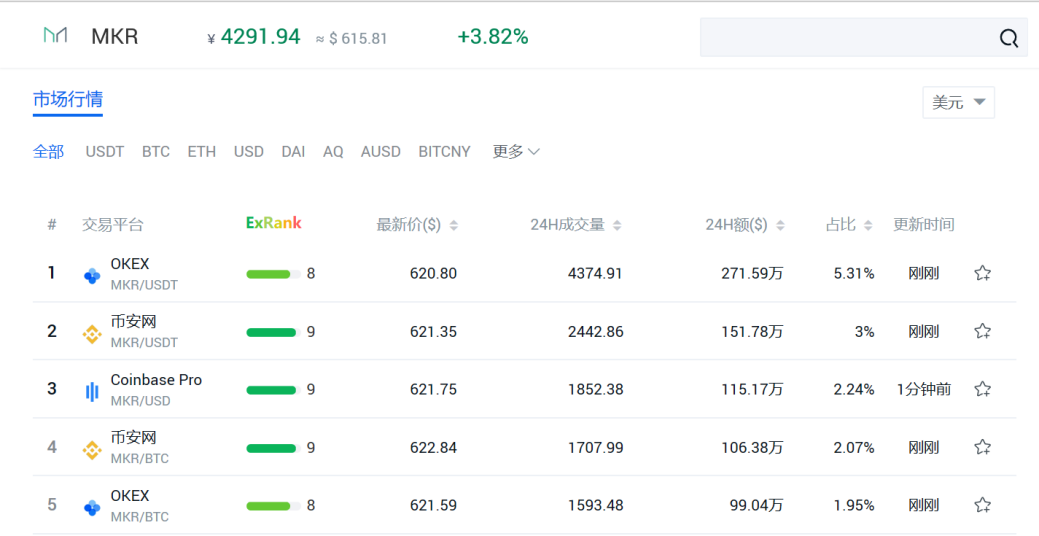Sort by 24H成交量 column arrows
Viewport: 1039px width, 536px height.
(x=617, y=225)
